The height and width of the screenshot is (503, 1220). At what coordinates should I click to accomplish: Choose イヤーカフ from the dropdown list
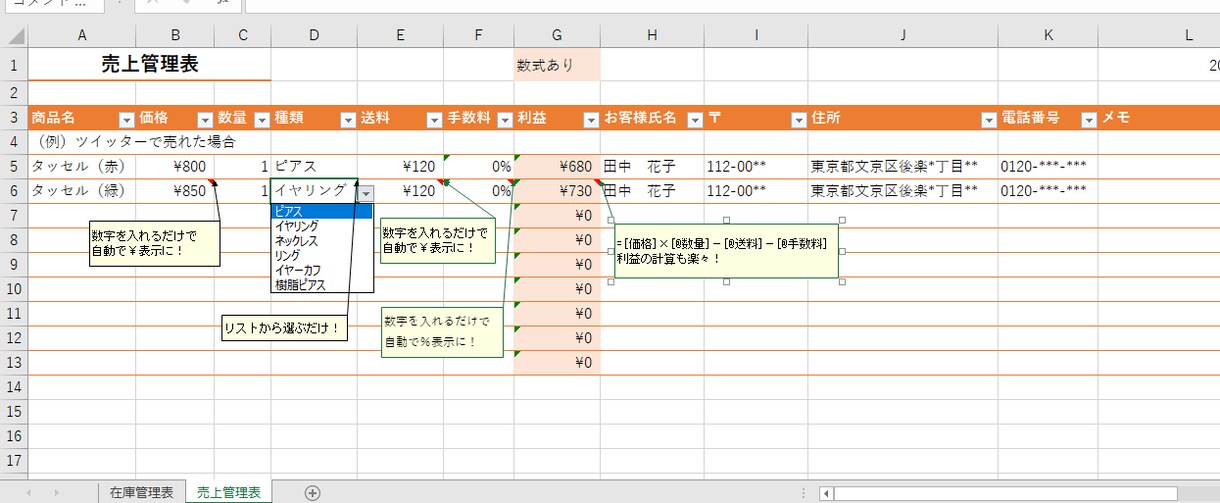coord(321,270)
